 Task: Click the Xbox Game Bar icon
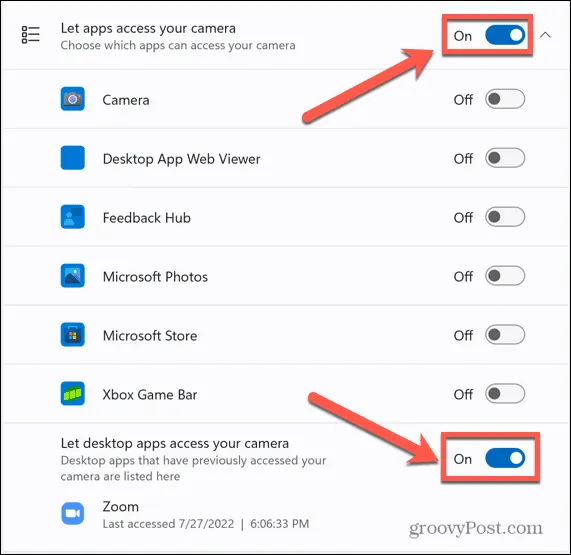[x=72, y=394]
